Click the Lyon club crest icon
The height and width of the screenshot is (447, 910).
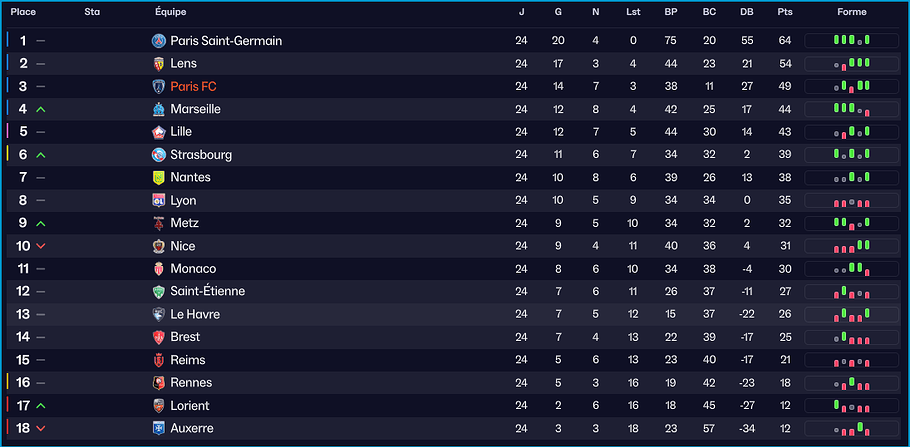coord(158,200)
